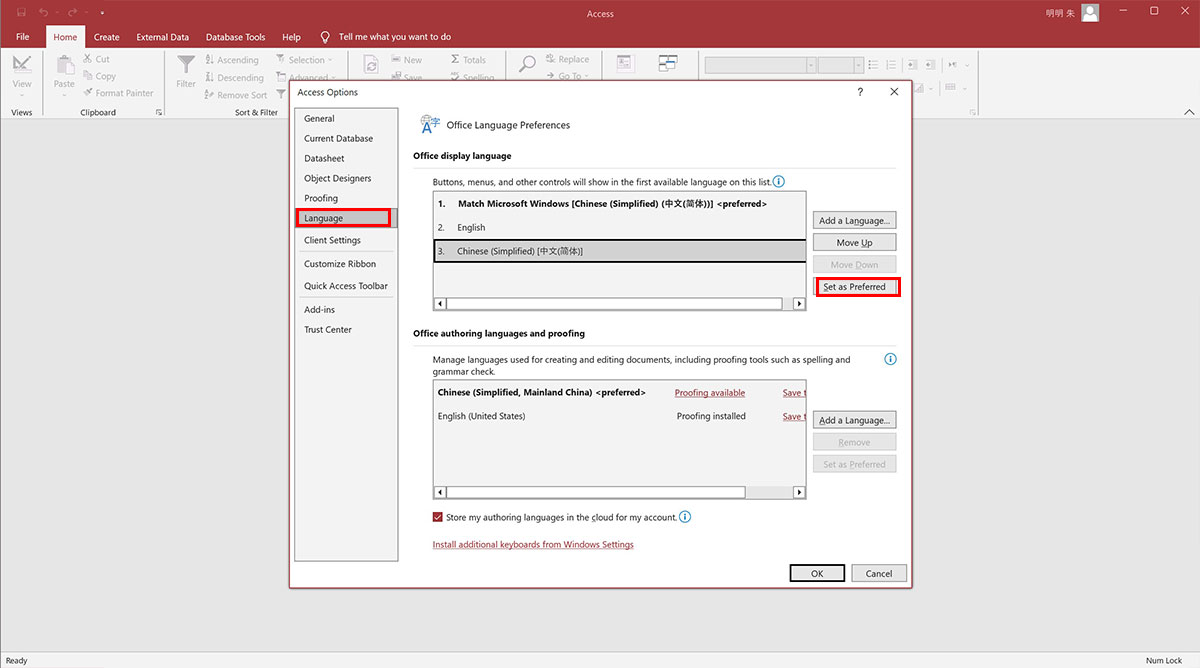Toggle Store my authoring languages in the cloud
Screen dimensions: 1200x668
[438, 517]
